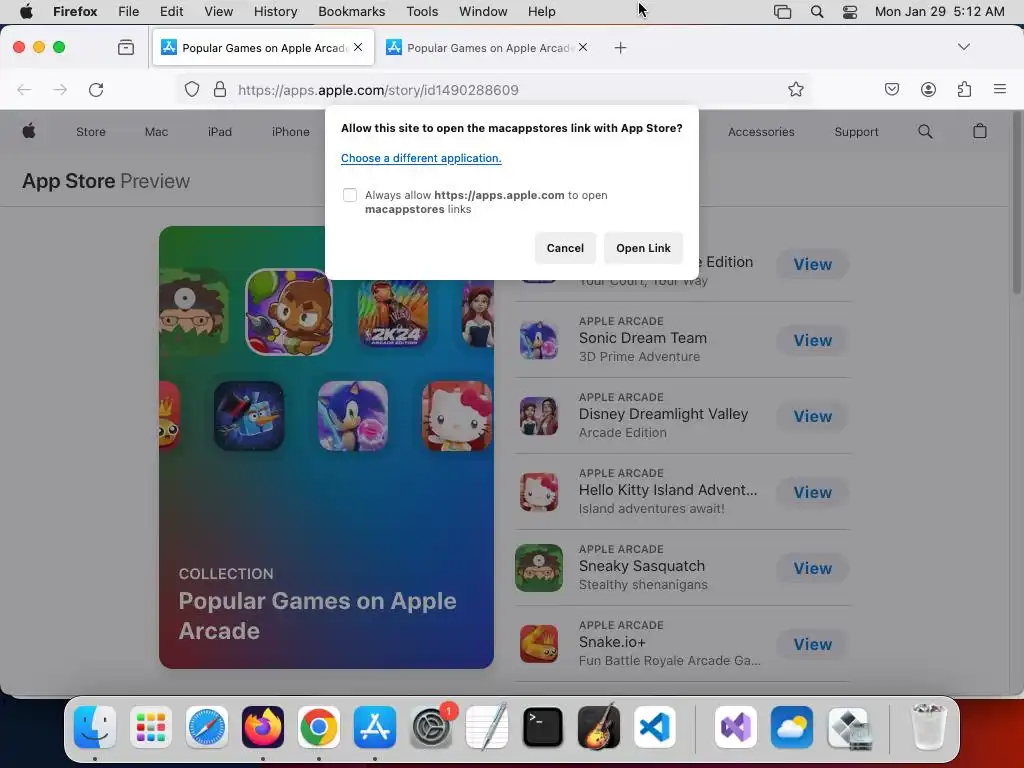Image resolution: width=1024 pixels, height=768 pixels.
Task: Open the History menu
Action: tap(275, 12)
